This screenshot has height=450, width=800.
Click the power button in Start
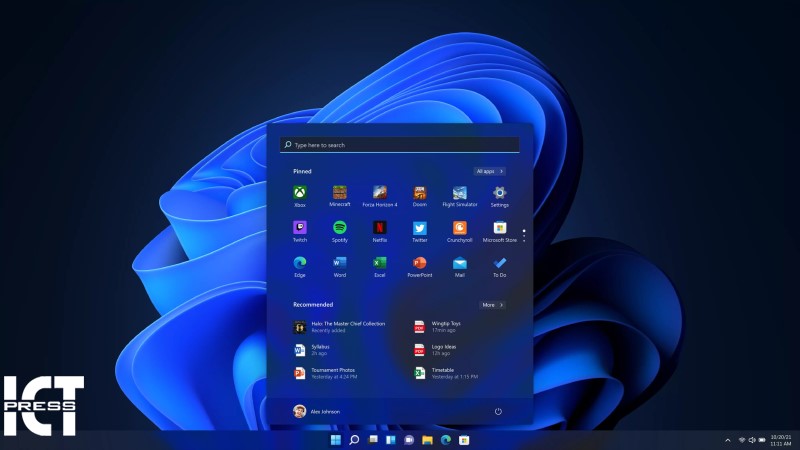click(x=498, y=411)
